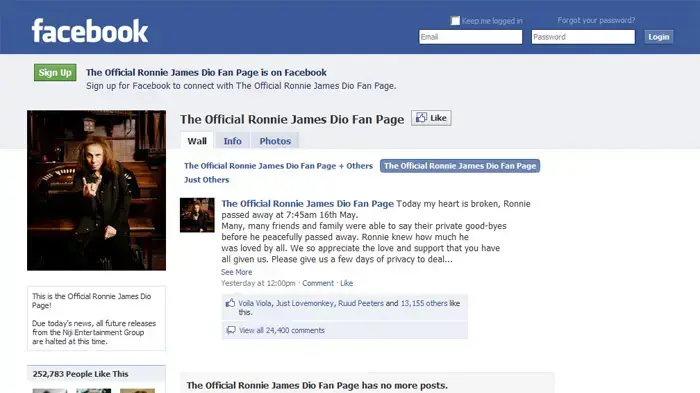The image size is (700, 393).
Task: Open the large Ronnie James Dio profile photo
Action: (x=96, y=190)
